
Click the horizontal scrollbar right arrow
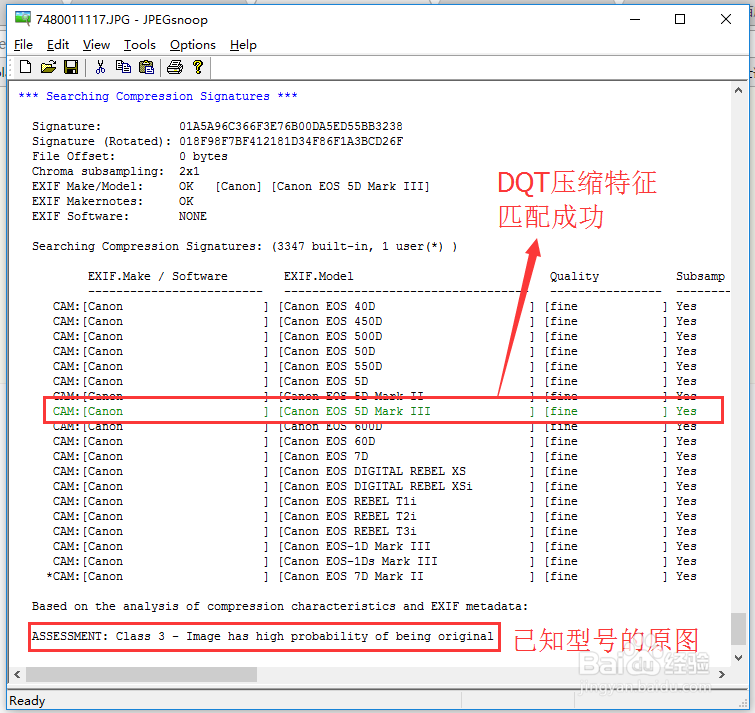coord(721,674)
